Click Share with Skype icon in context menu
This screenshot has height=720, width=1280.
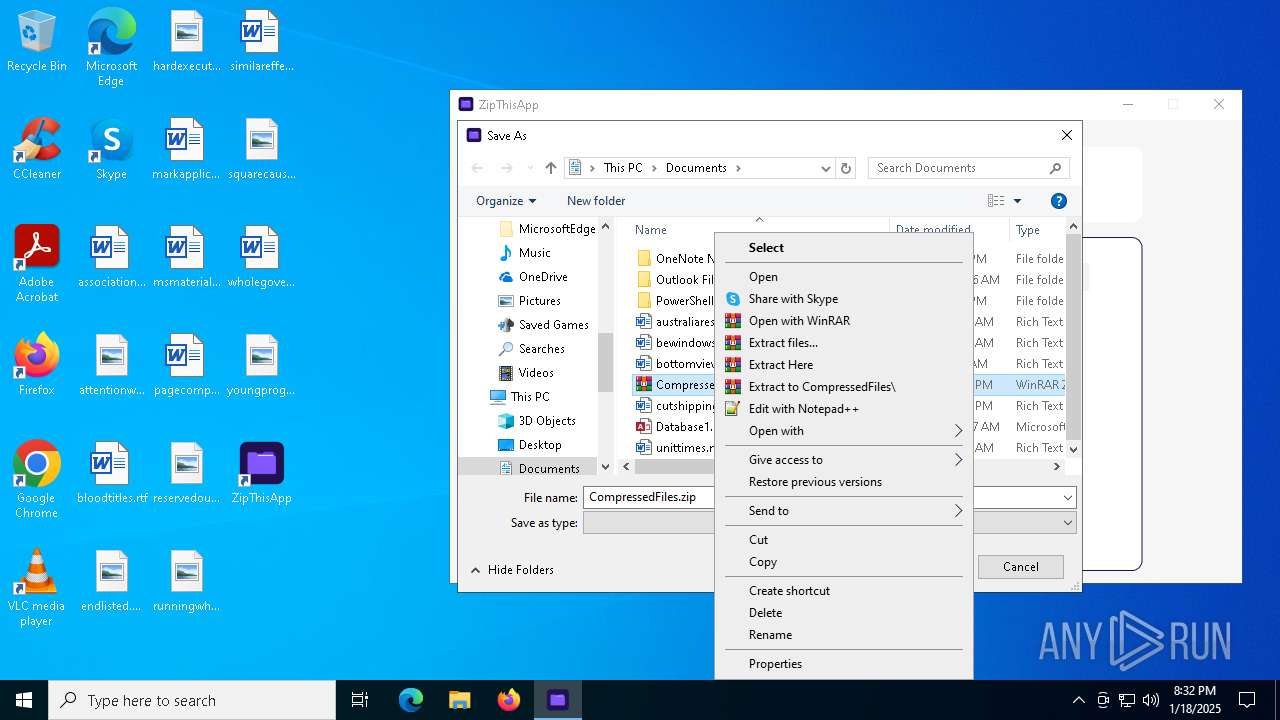tap(733, 299)
